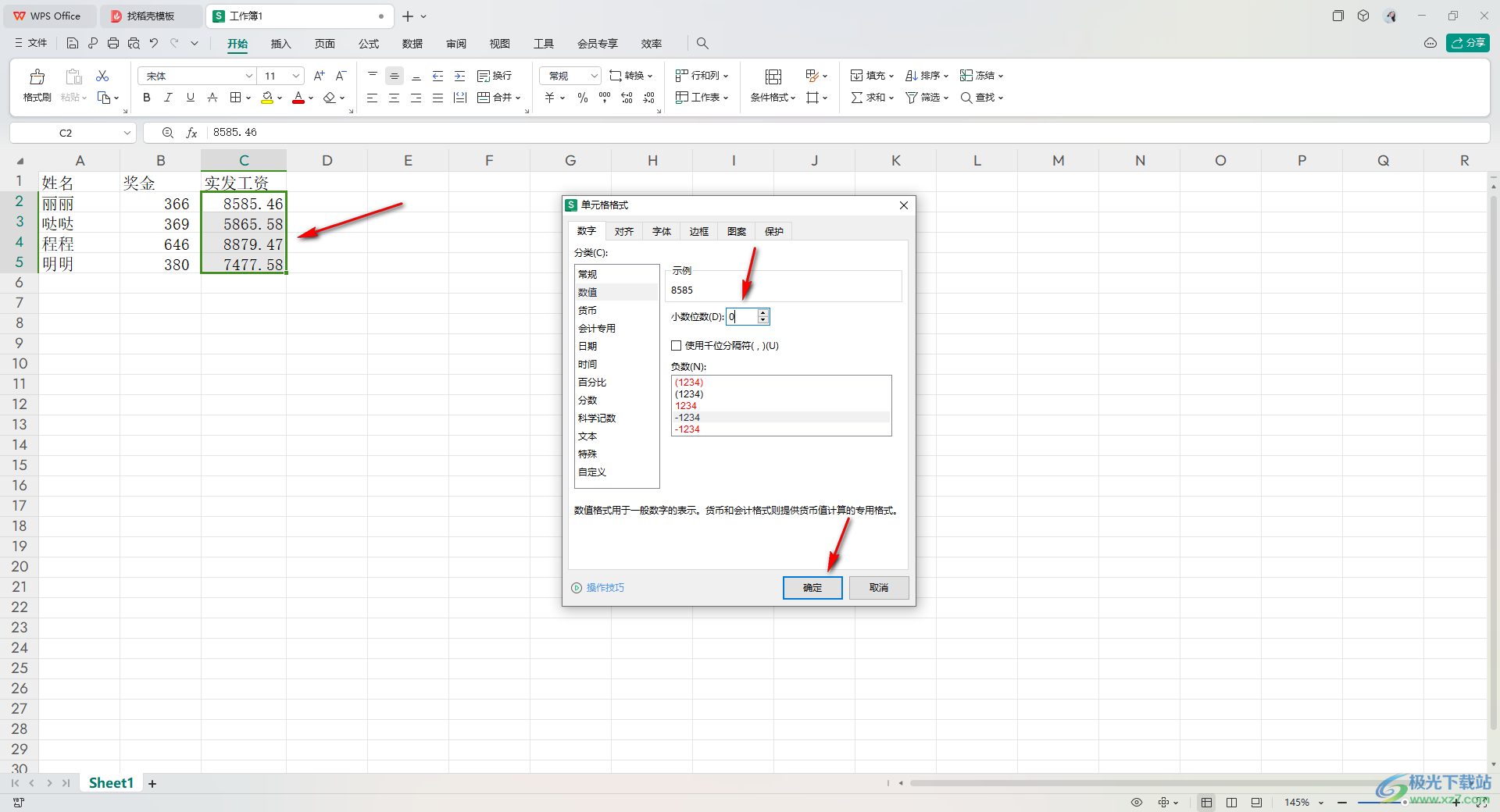Click the Wrap text button
Screen dimensions: 1500x812
tap(495, 76)
